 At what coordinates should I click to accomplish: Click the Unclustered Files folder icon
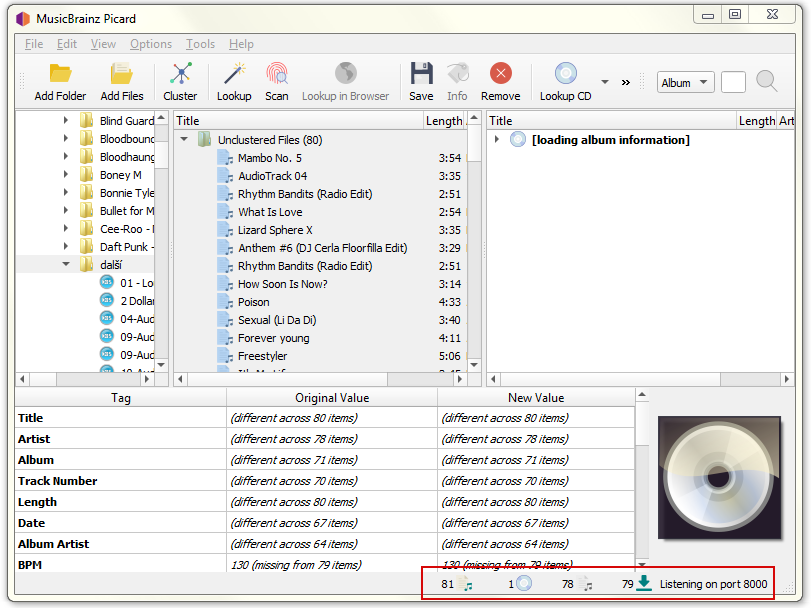click(x=205, y=139)
